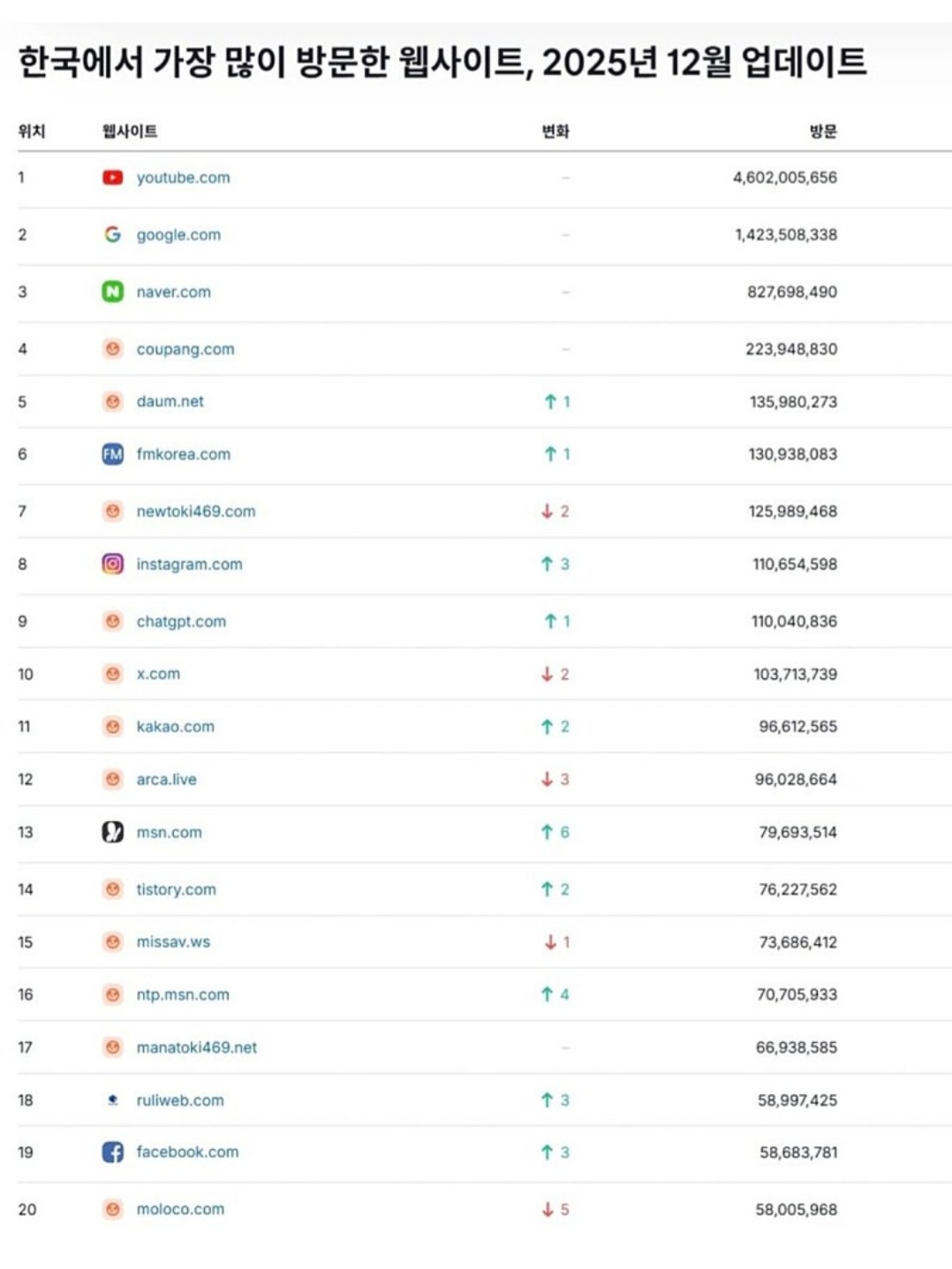The width and height of the screenshot is (952, 1269).
Task: Open the moloco.com link
Action: click(x=180, y=1209)
